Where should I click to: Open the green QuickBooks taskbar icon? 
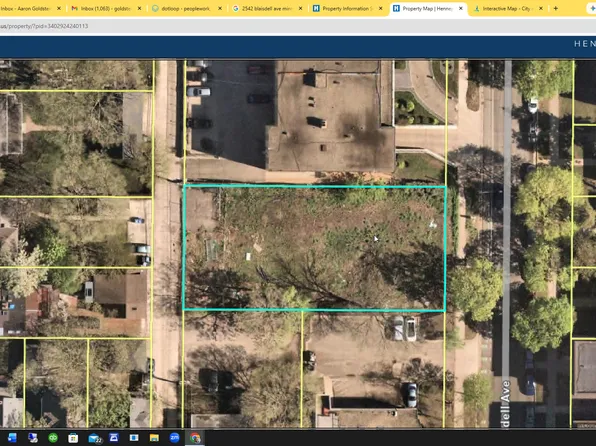(x=53, y=438)
